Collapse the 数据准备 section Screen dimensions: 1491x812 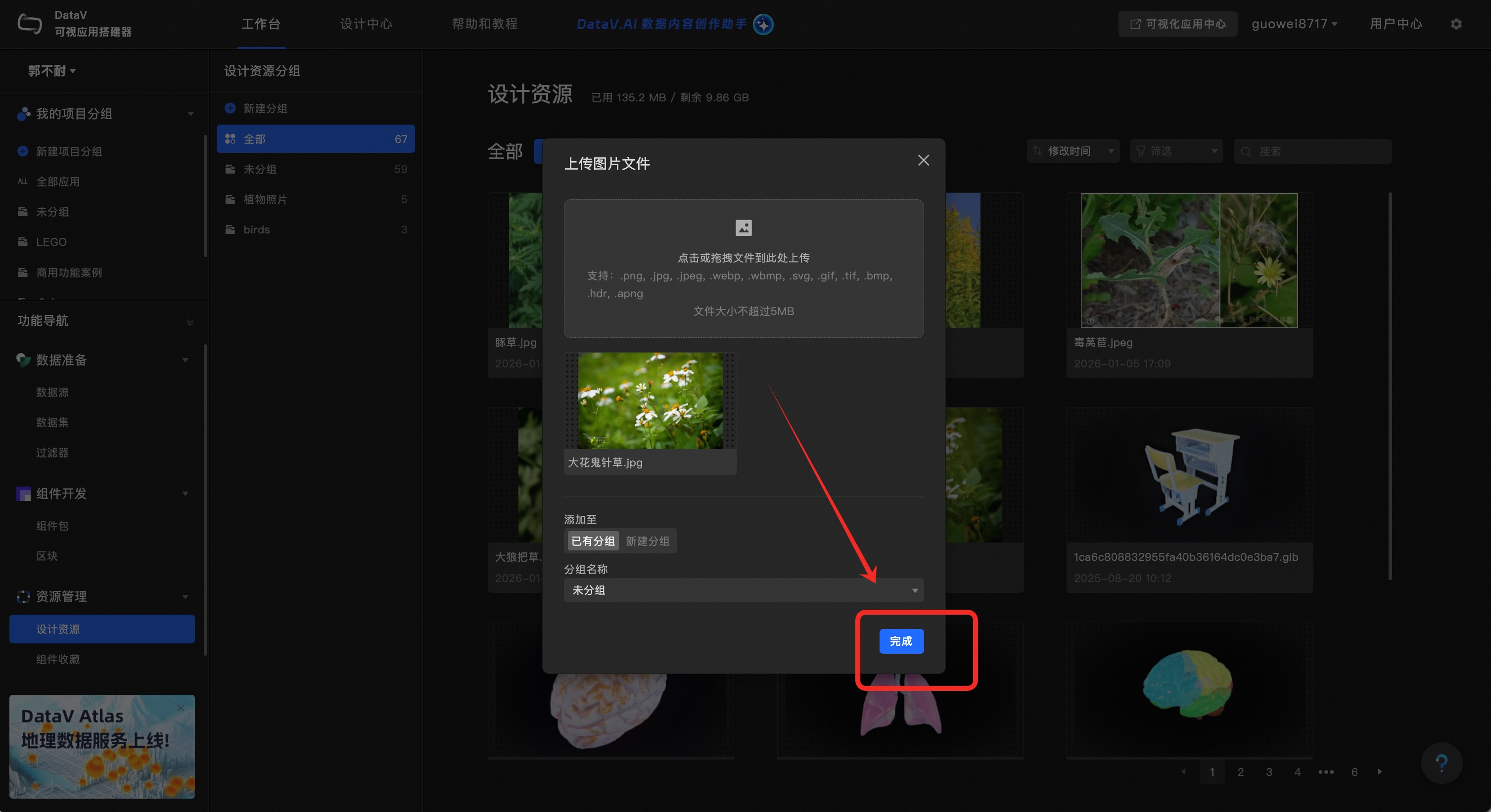(185, 360)
